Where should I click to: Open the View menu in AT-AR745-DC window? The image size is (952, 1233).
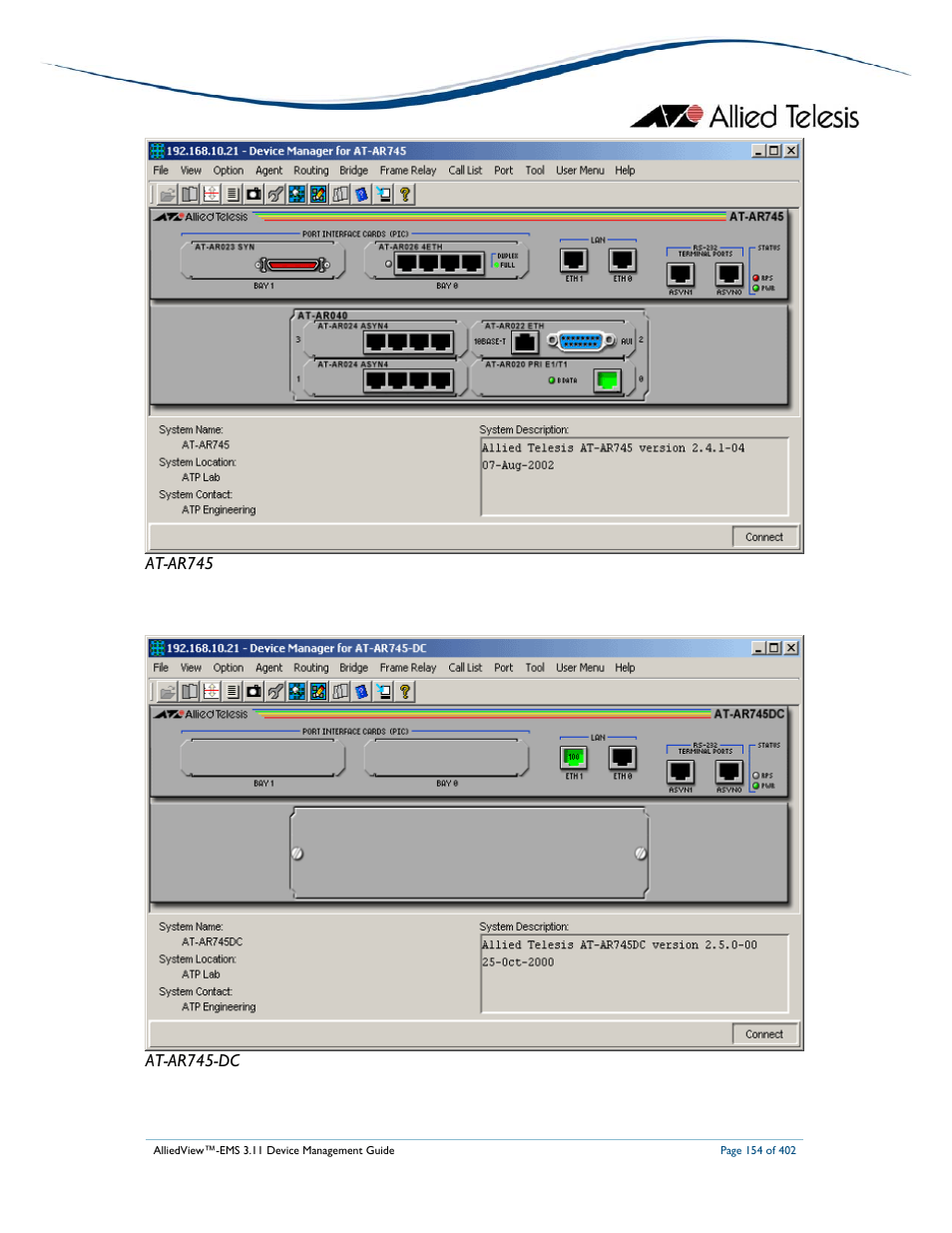(x=191, y=668)
